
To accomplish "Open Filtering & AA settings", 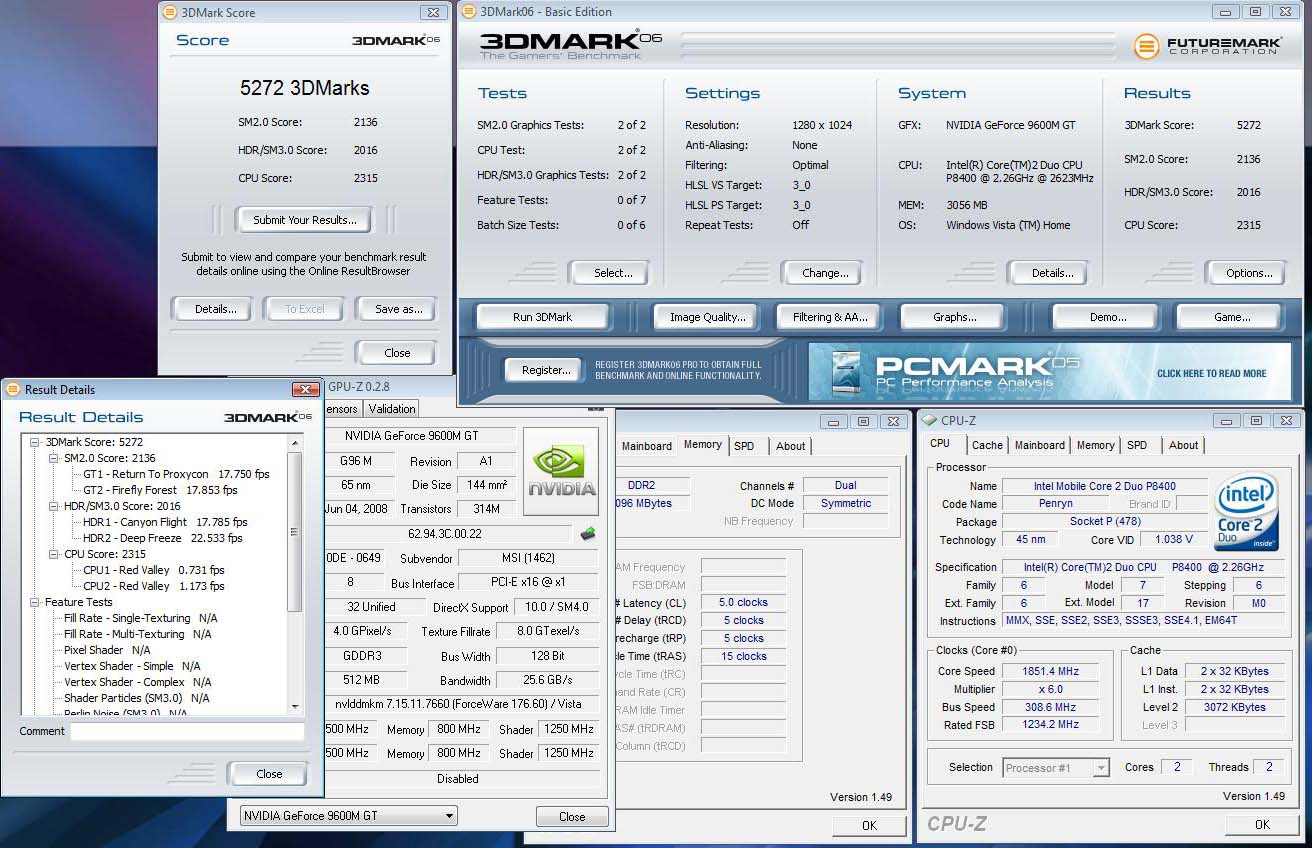I will (830, 317).
